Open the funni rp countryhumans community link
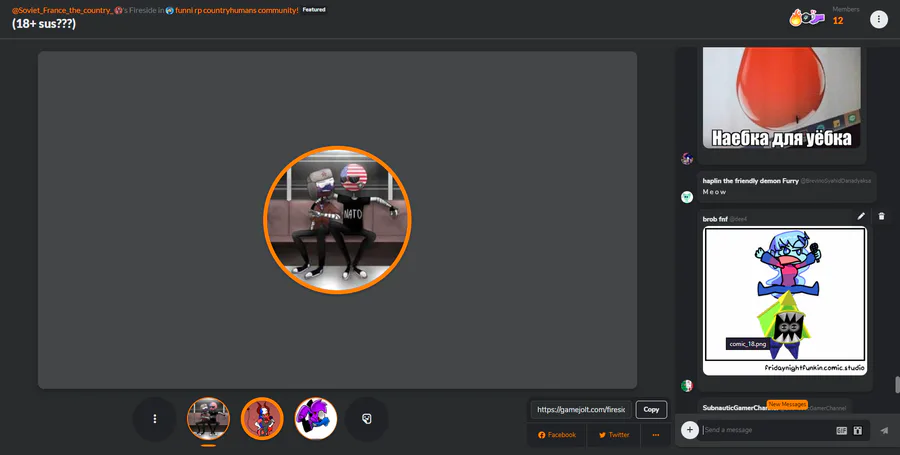Screen dimensions: 900x455 [x=236, y=10]
